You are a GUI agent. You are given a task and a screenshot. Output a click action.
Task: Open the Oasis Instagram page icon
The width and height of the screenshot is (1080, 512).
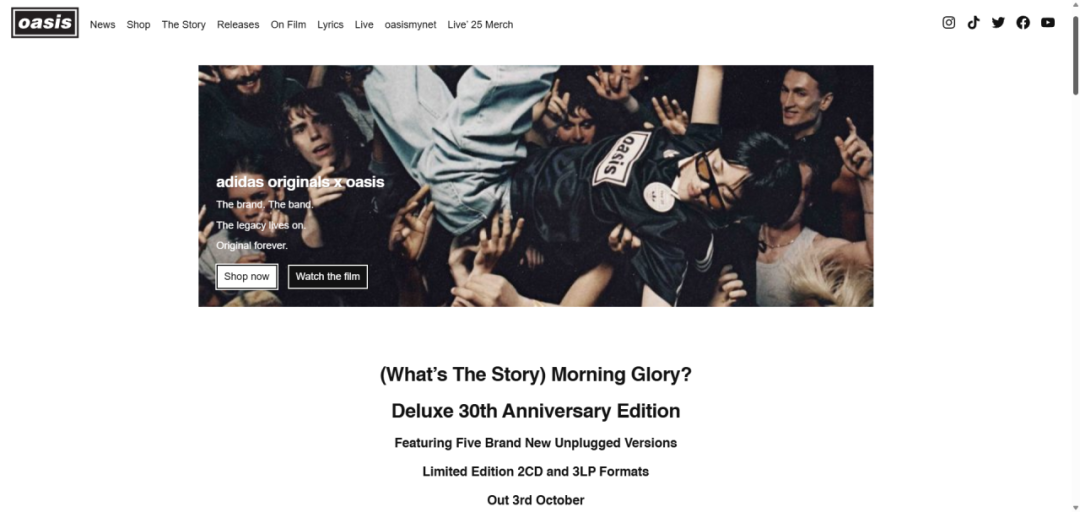pos(948,23)
